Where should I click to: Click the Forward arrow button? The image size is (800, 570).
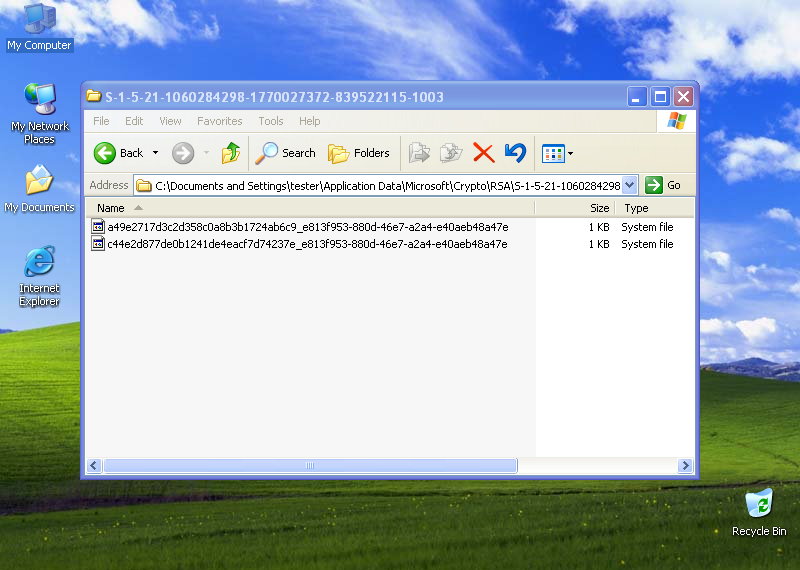pyautogui.click(x=183, y=153)
